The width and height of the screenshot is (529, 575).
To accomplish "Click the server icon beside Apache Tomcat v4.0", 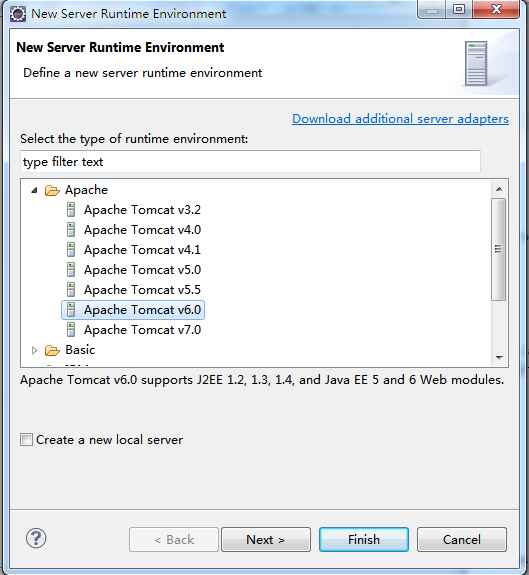I will 71,230.
